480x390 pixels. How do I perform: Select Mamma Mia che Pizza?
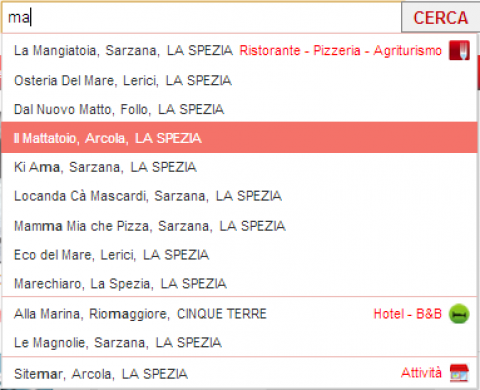point(239,226)
